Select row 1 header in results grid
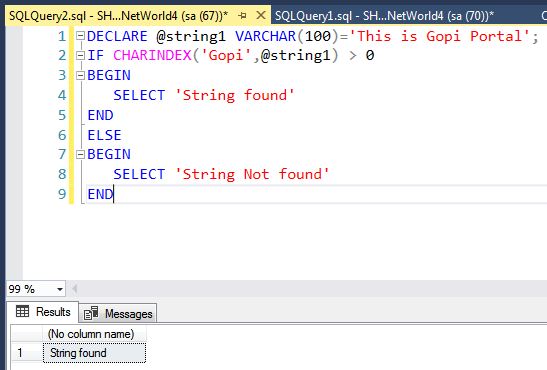 [x=27, y=353]
